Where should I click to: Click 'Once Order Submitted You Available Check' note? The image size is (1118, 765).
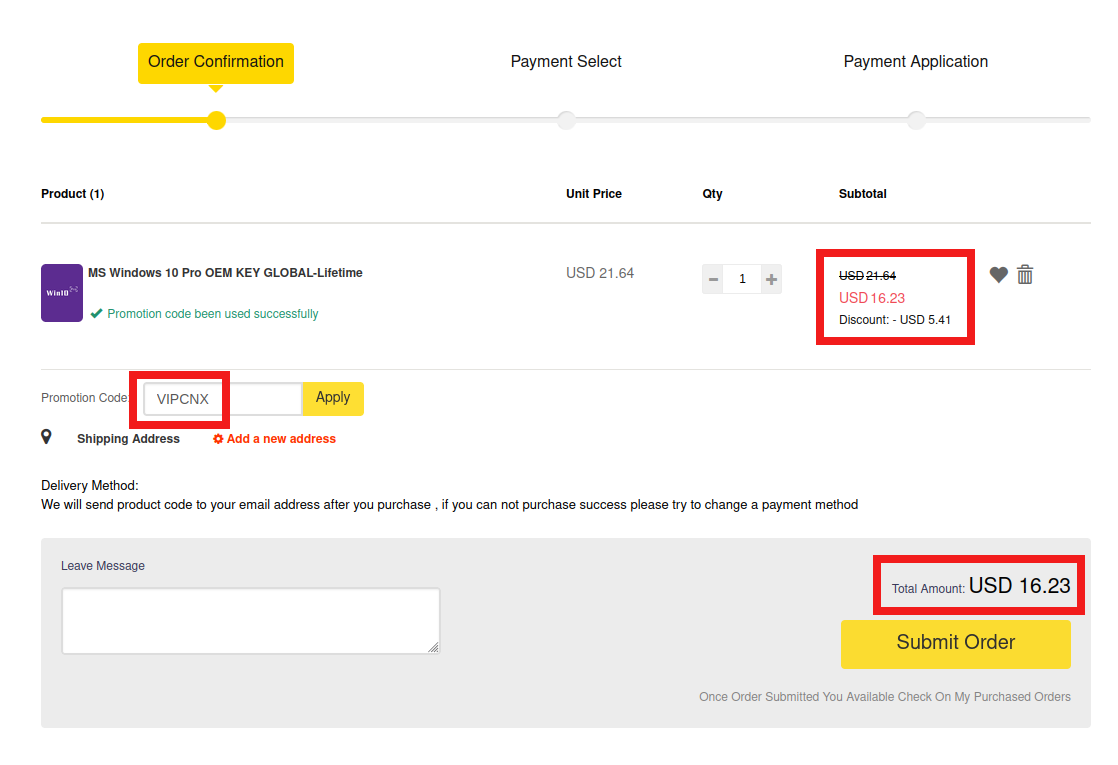[x=885, y=697]
